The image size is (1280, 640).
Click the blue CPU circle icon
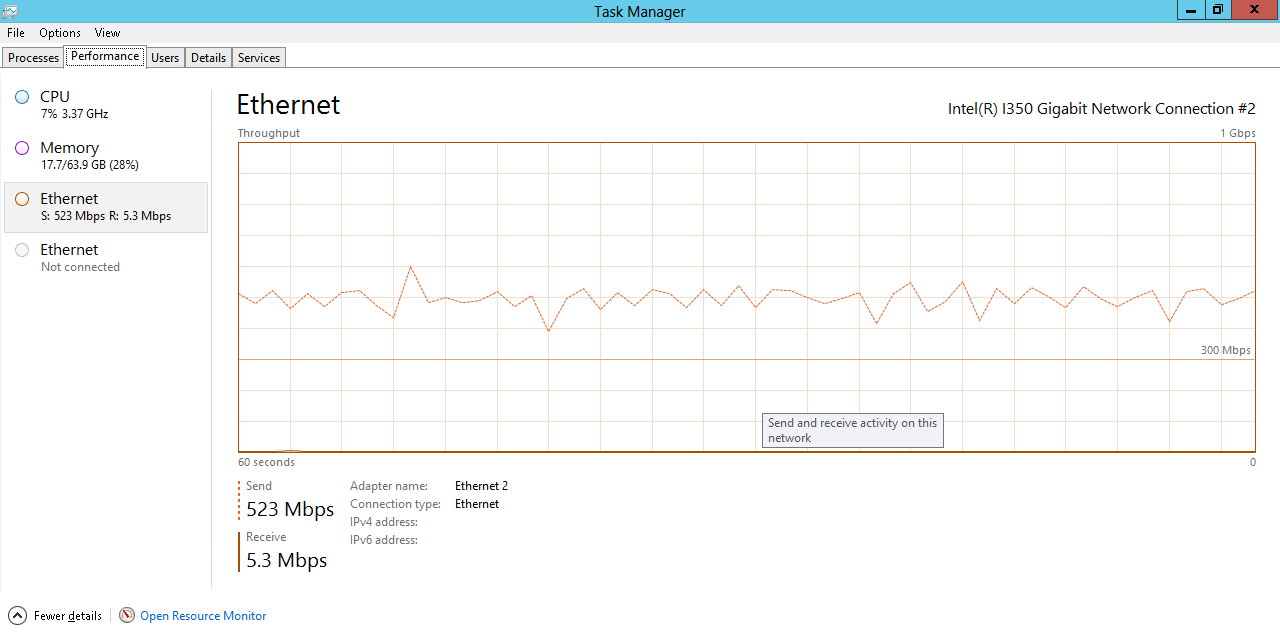click(x=22, y=97)
